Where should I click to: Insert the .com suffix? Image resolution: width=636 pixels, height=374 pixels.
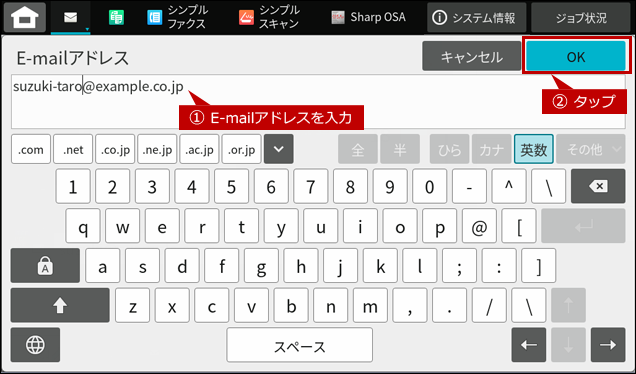(x=31, y=149)
